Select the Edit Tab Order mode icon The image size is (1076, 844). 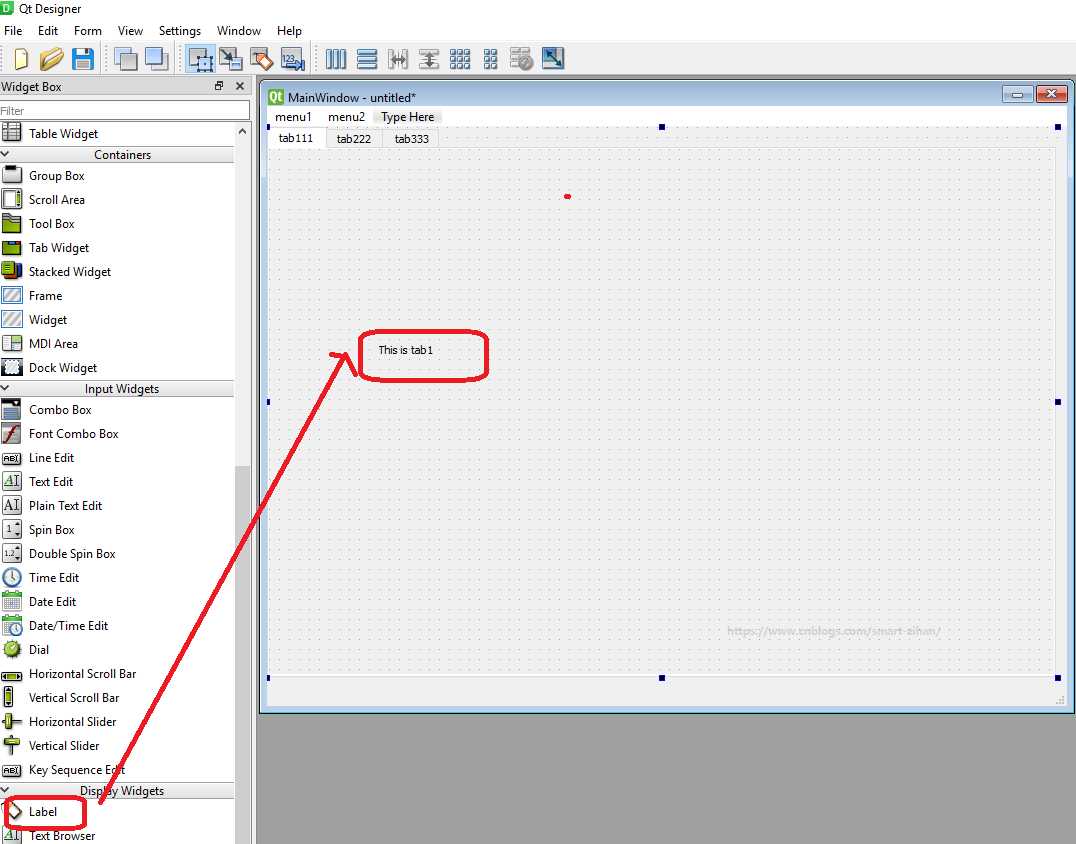coord(292,59)
